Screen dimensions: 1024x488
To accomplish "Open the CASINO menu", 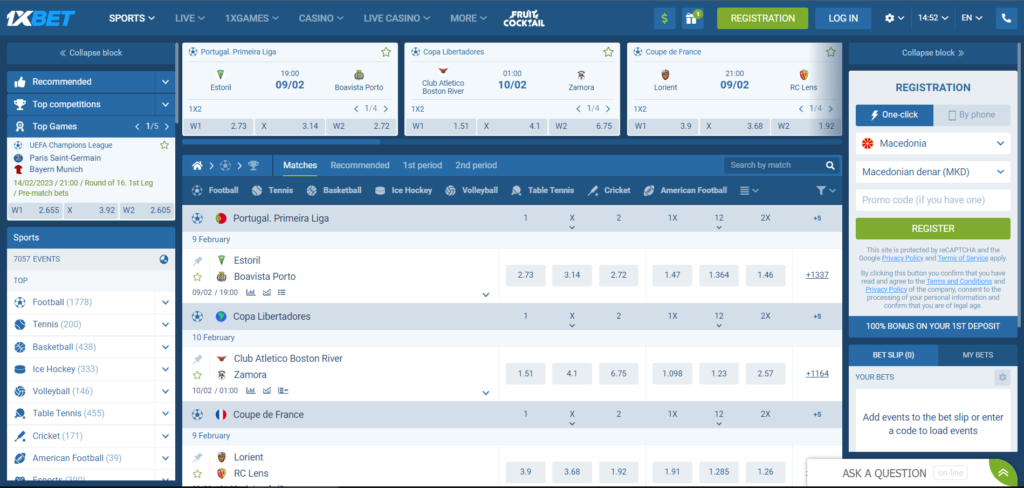I will tap(321, 18).
